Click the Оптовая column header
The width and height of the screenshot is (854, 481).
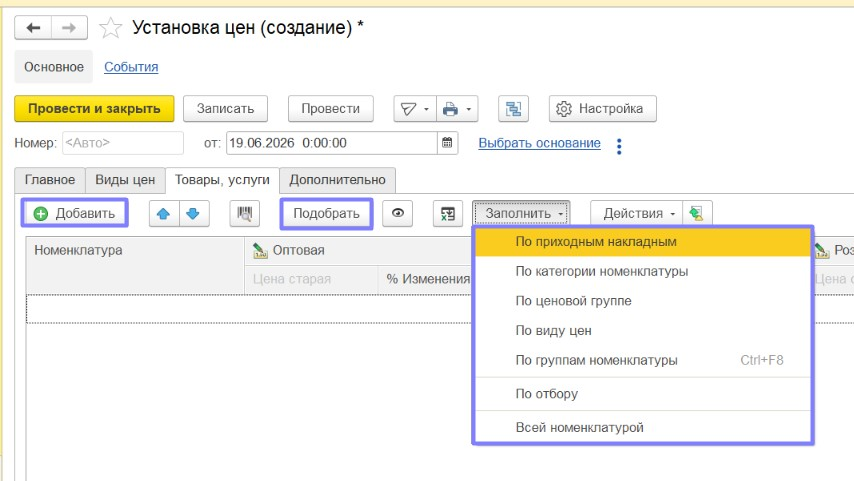coord(358,251)
